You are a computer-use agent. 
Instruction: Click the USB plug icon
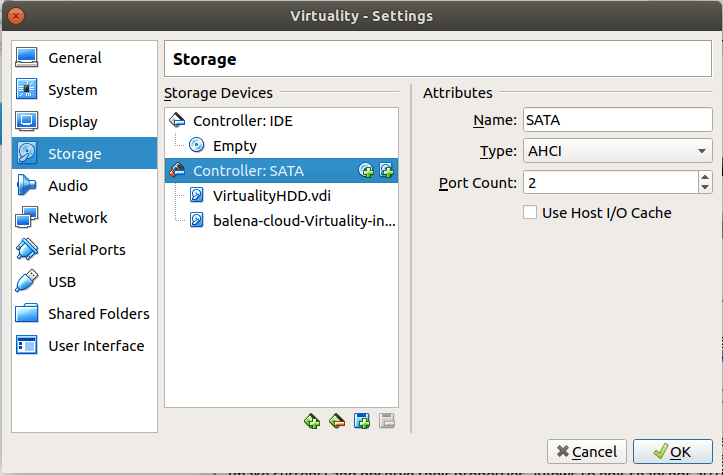coord(27,281)
